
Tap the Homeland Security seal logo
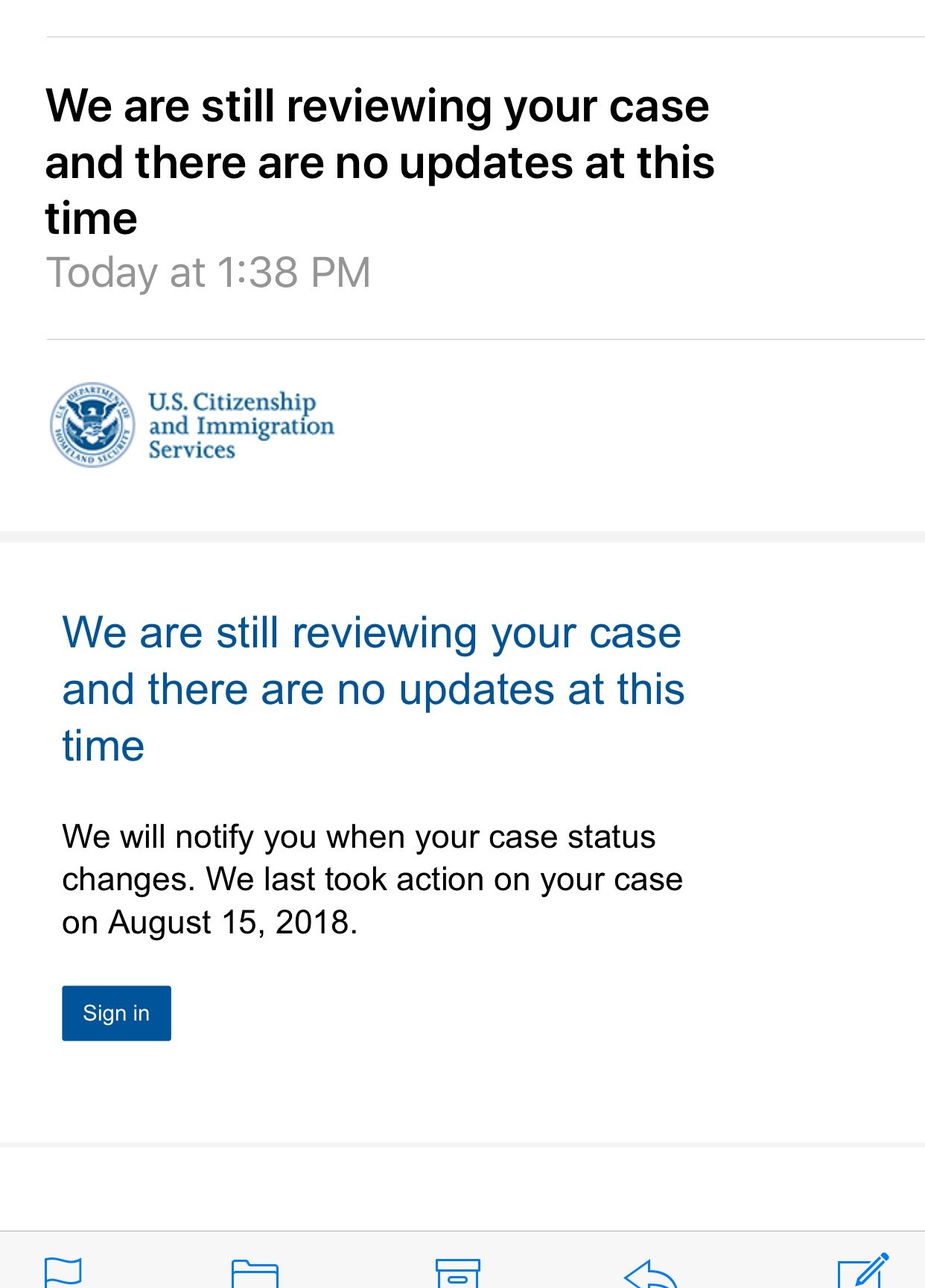92,425
